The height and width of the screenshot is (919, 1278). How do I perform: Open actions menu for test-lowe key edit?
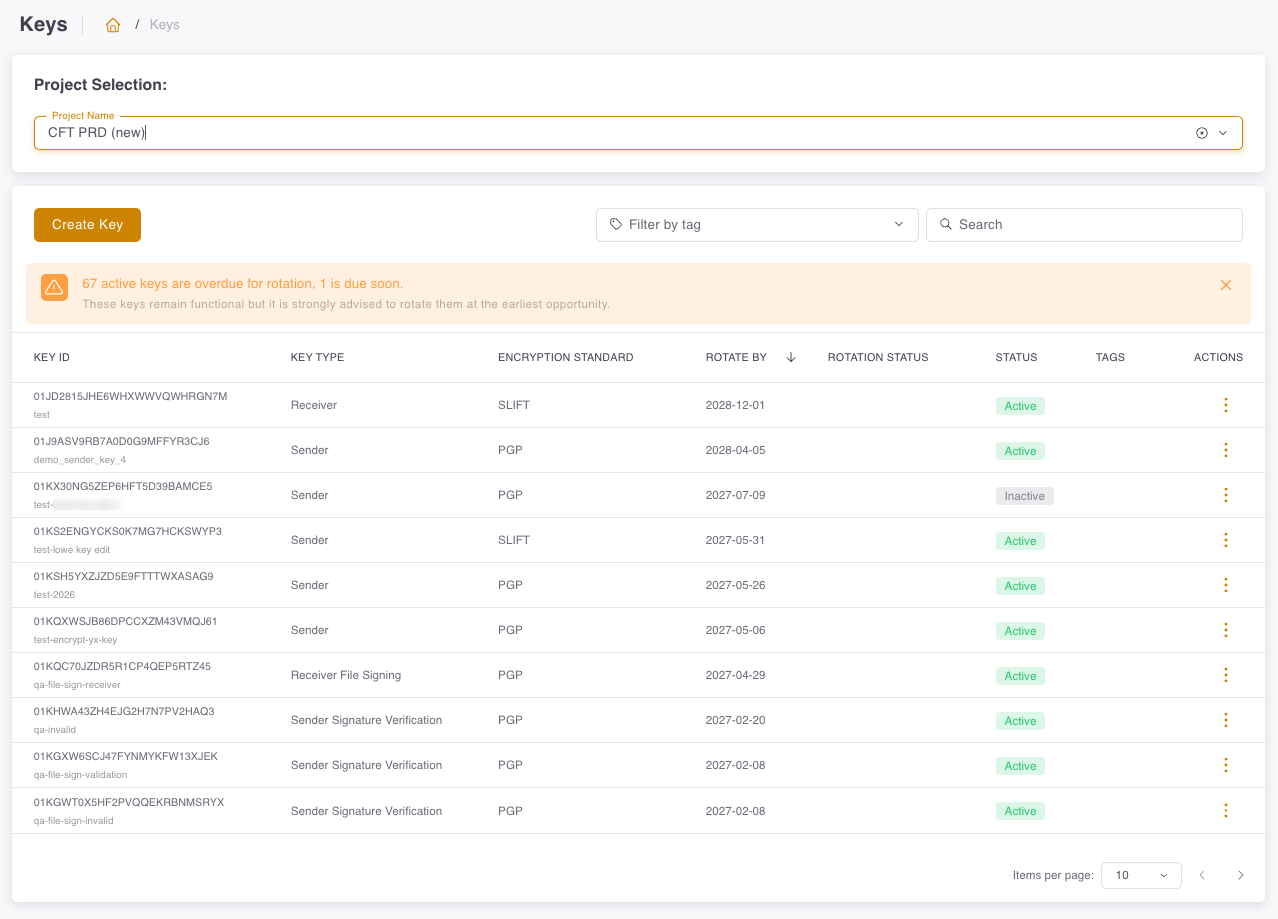(1226, 540)
